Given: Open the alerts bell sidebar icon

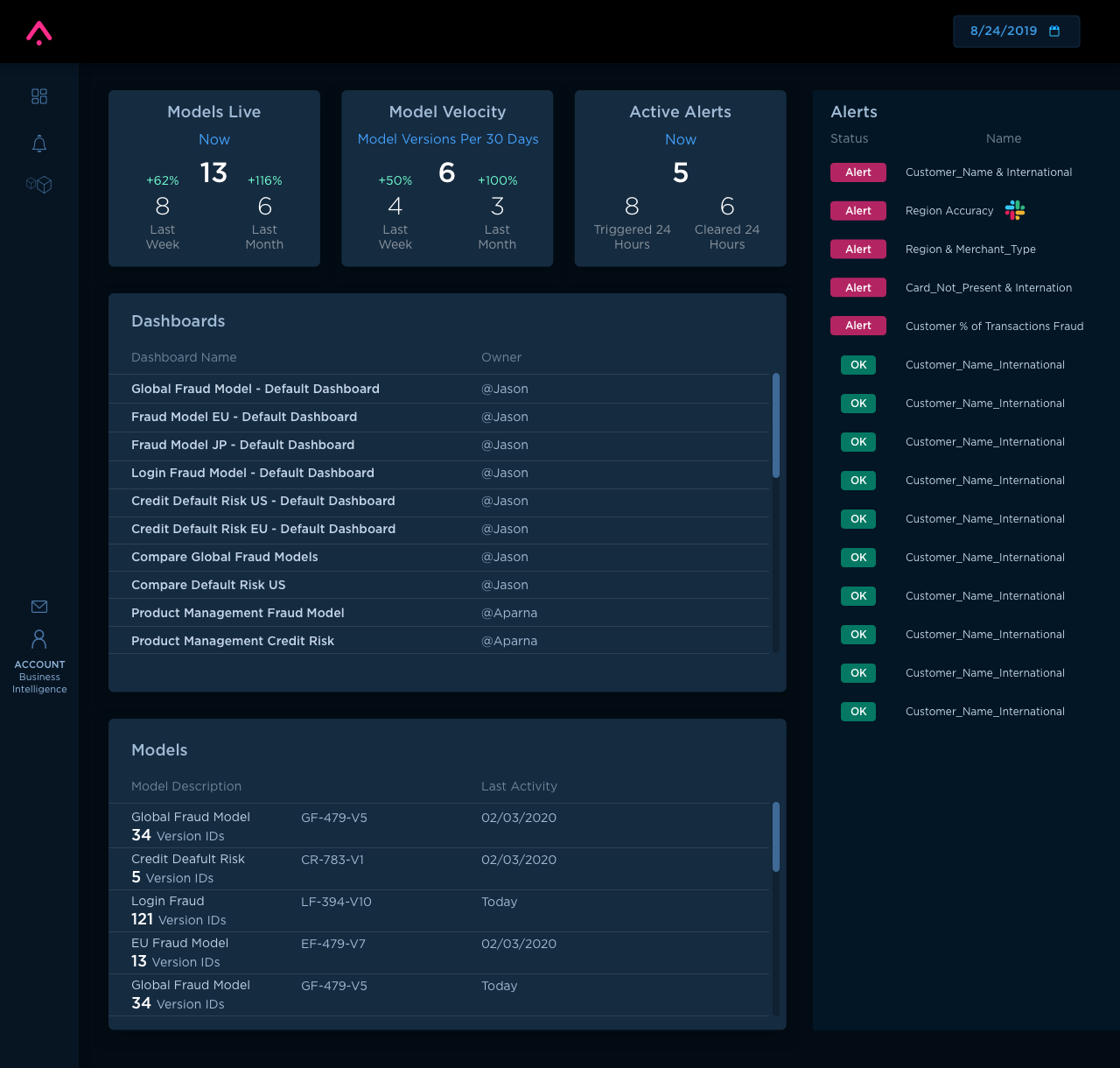Looking at the screenshot, I should (x=39, y=144).
